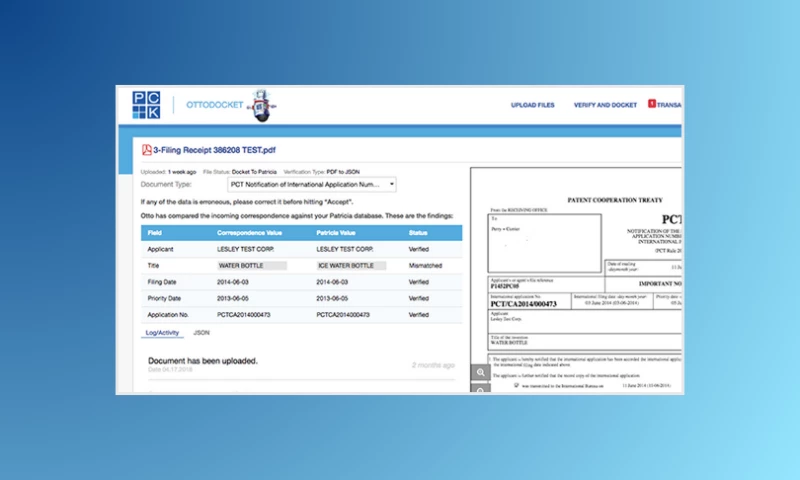This screenshot has height=480, width=800.
Task: Click the Verified status in the Filing Date row
Action: coord(418,282)
